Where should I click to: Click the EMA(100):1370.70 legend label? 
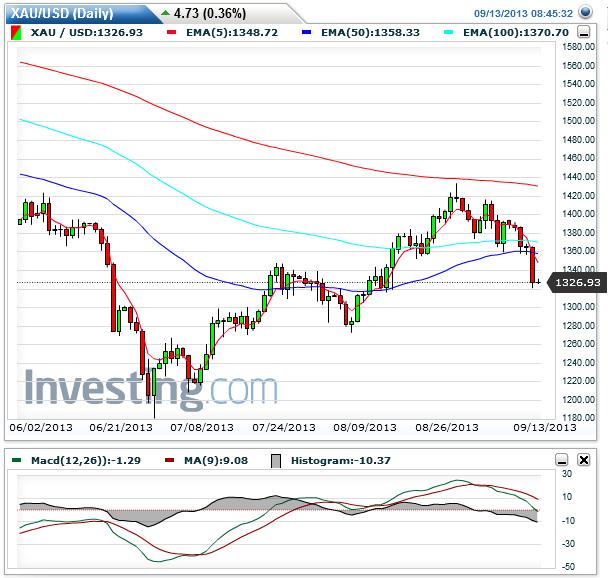click(x=516, y=33)
